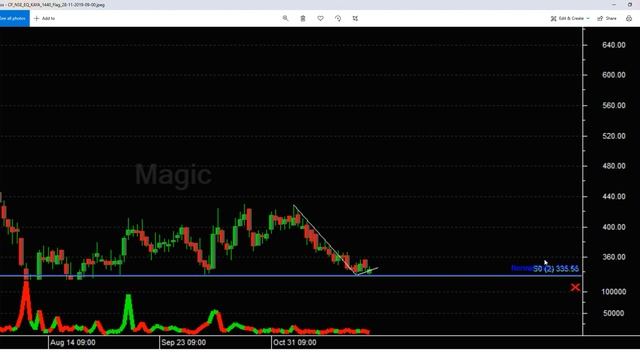Click the Oct 31 09:00 date label
The height and width of the screenshot is (360, 640).
coord(295,343)
